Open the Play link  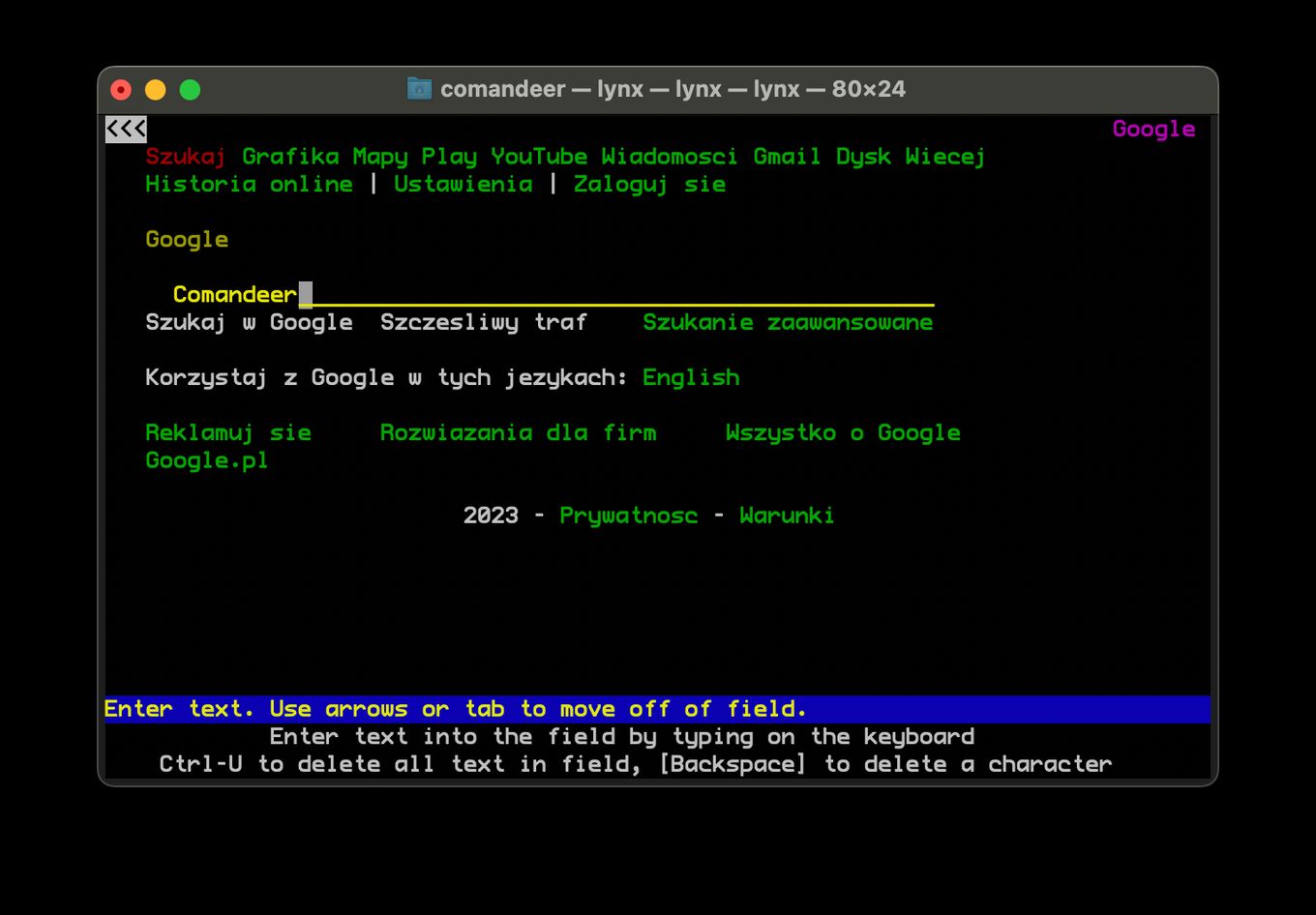[449, 157]
